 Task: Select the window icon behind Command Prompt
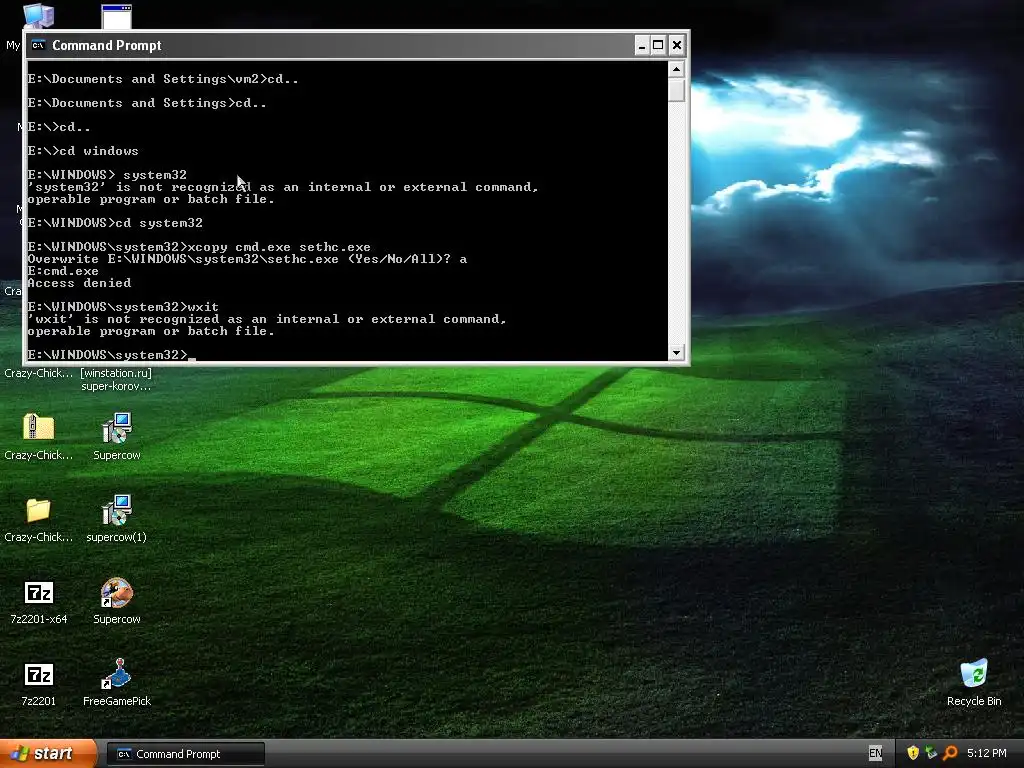pyautogui.click(x=117, y=17)
